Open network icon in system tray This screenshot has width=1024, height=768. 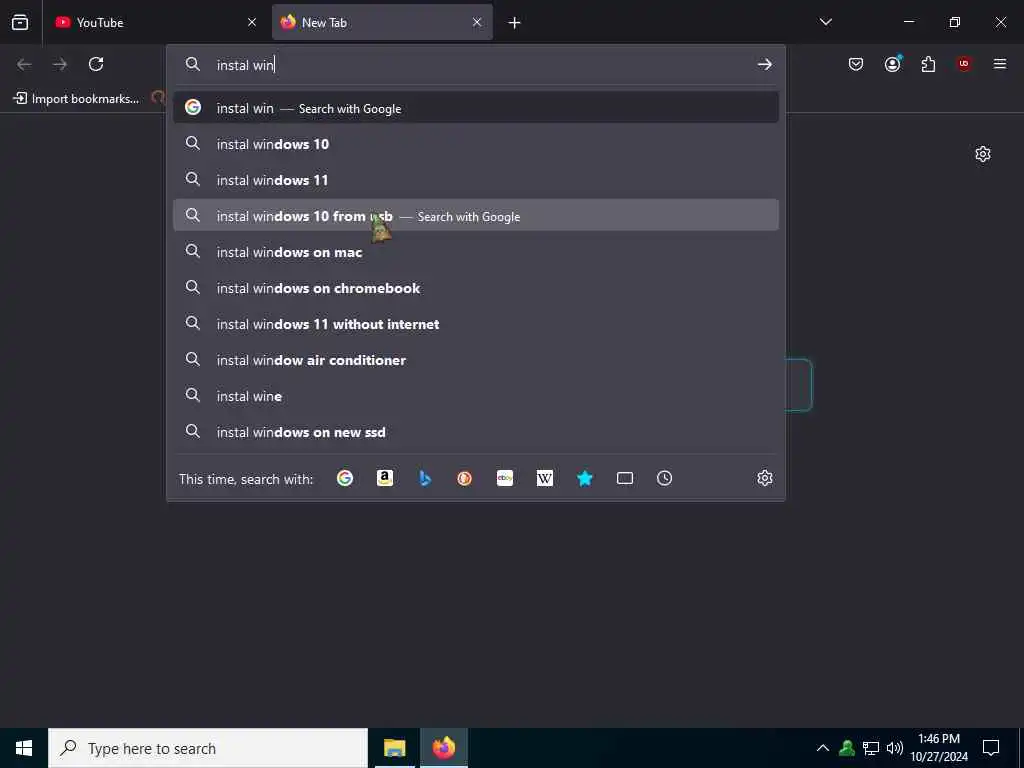(x=871, y=748)
